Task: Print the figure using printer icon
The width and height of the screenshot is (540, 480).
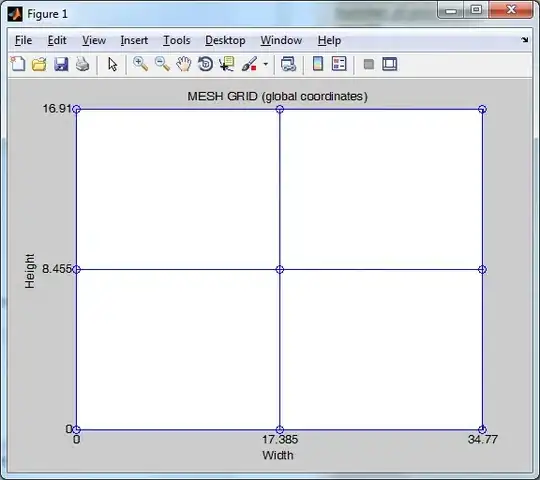Action: 83,64
